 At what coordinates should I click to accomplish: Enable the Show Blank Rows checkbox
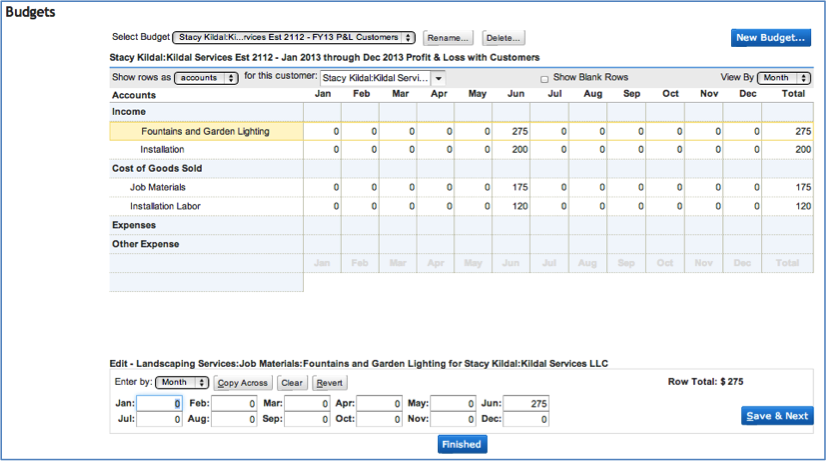pyautogui.click(x=544, y=78)
